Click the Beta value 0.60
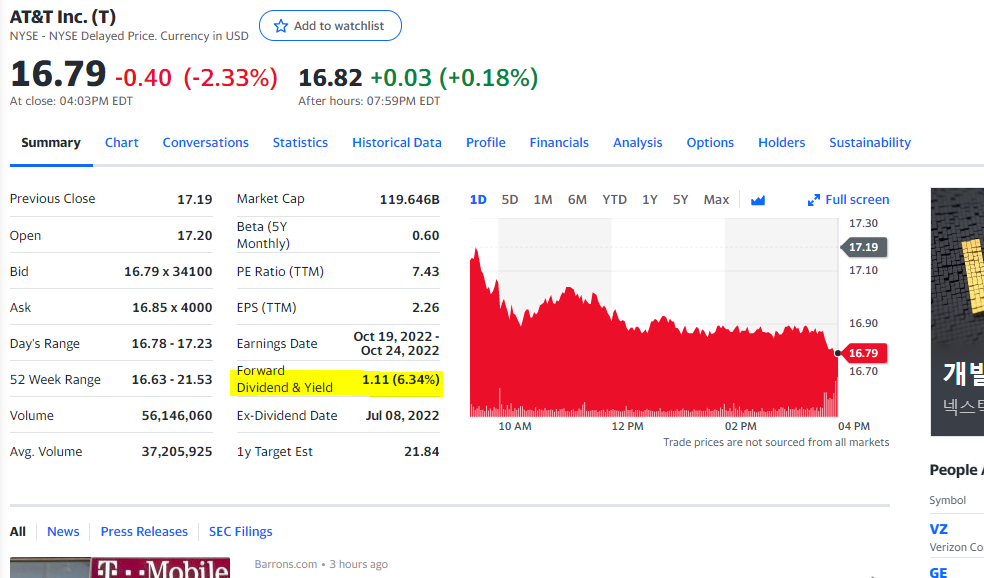Screen dimensions: 984x578 425,235
